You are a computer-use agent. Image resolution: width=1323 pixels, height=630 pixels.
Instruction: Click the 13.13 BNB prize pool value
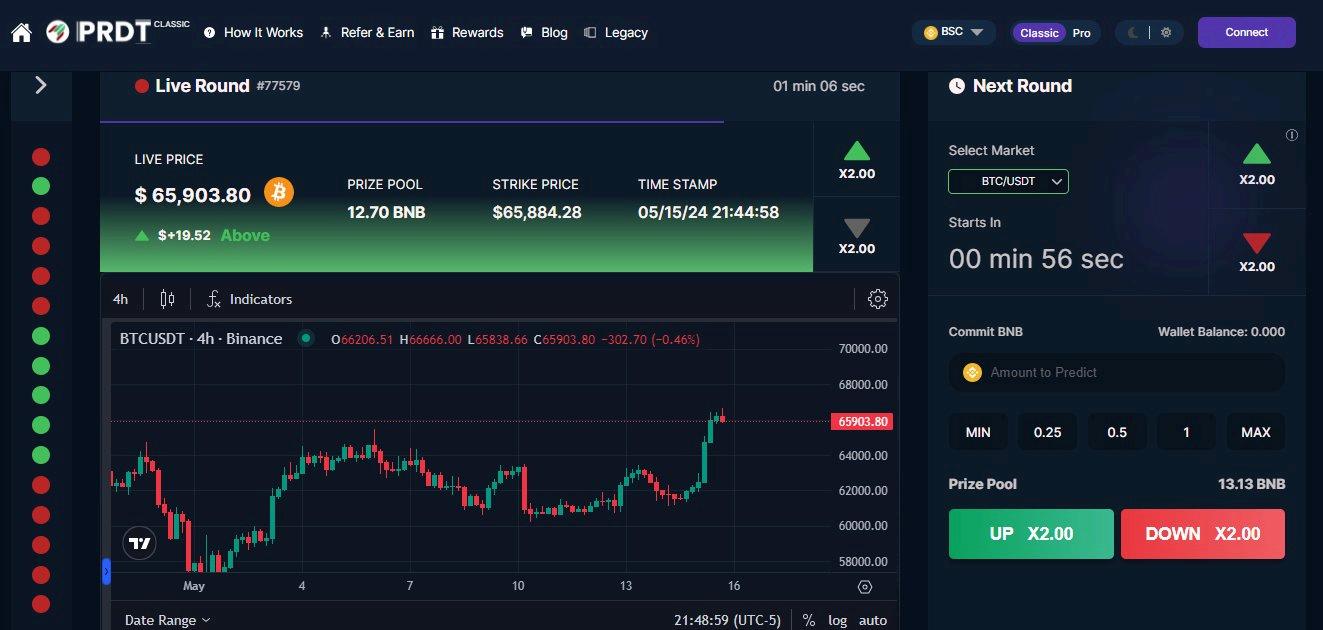[x=1251, y=484]
